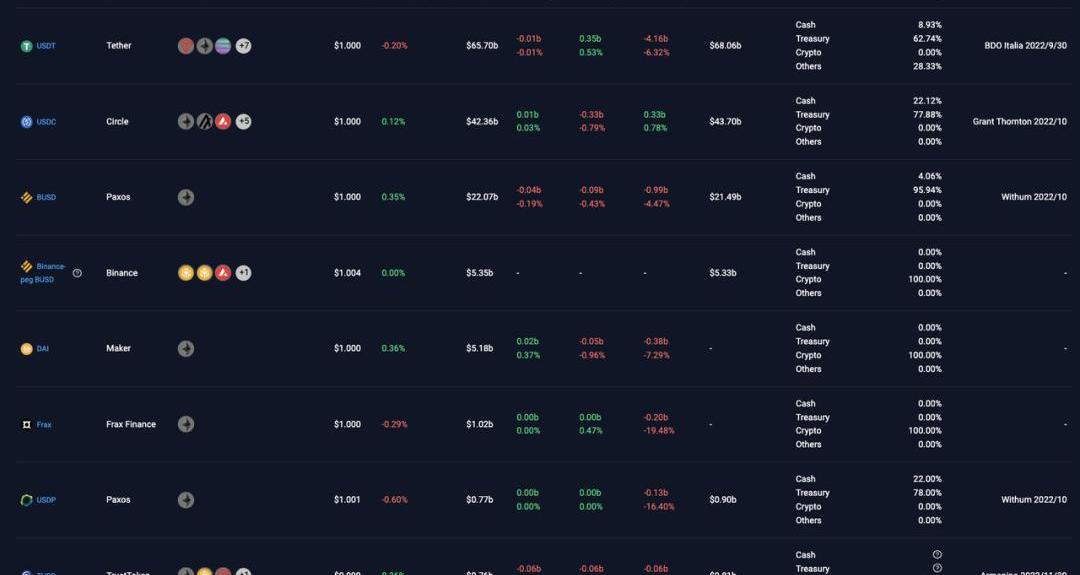Click the question mark icon in bottom Cash row
The image size is (1080, 575).
[937, 555]
